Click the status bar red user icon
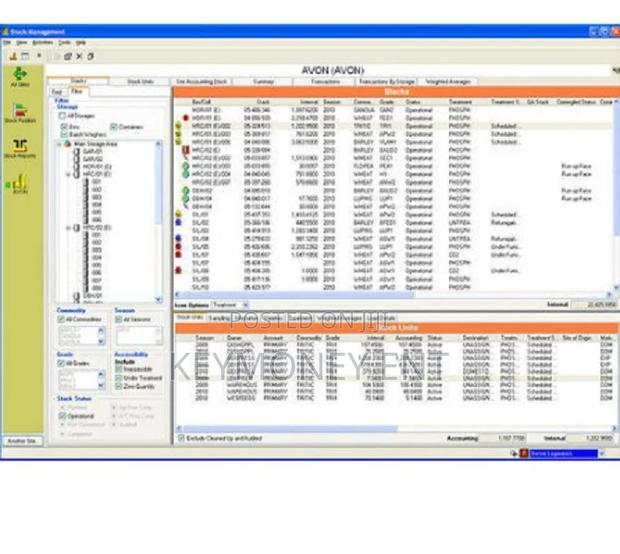Screen dimensions: 620x554 point(524,453)
